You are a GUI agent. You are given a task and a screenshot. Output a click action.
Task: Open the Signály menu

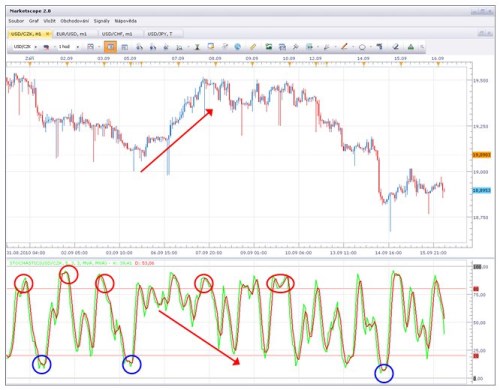click(102, 21)
